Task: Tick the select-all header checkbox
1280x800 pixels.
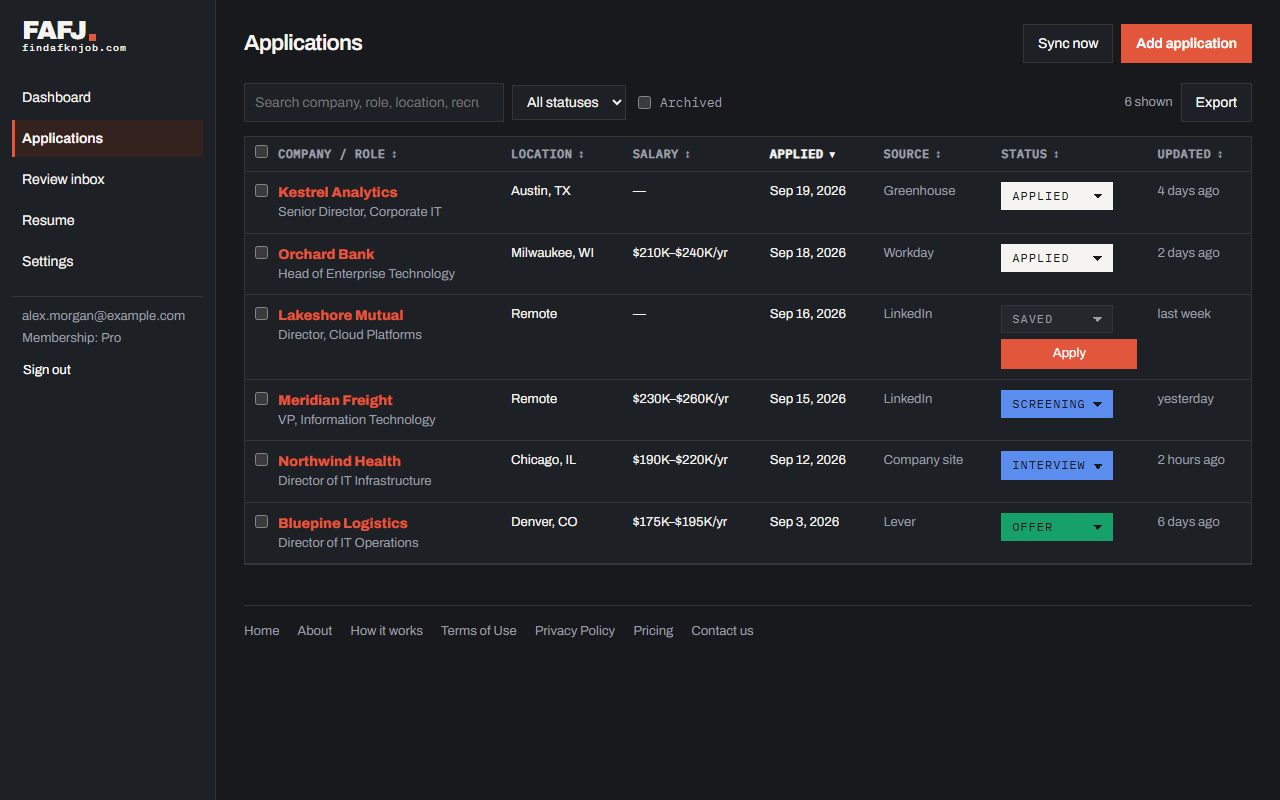Action: (262, 152)
